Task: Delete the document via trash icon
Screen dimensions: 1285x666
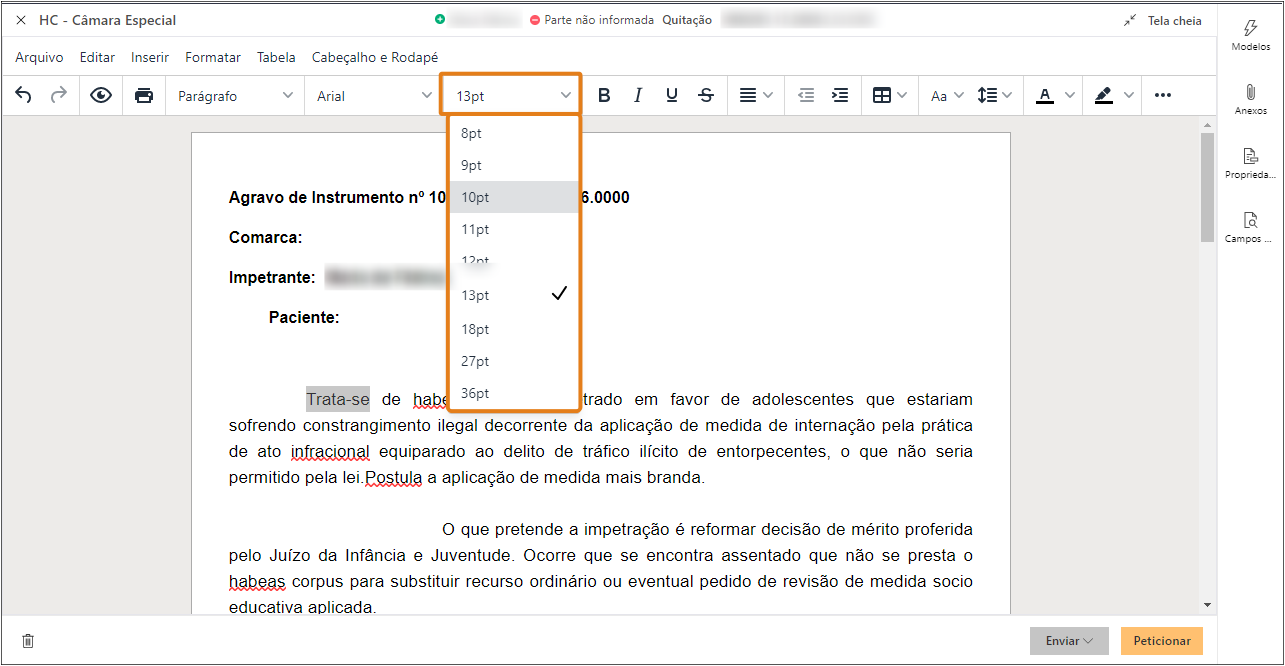Action: pos(27,640)
